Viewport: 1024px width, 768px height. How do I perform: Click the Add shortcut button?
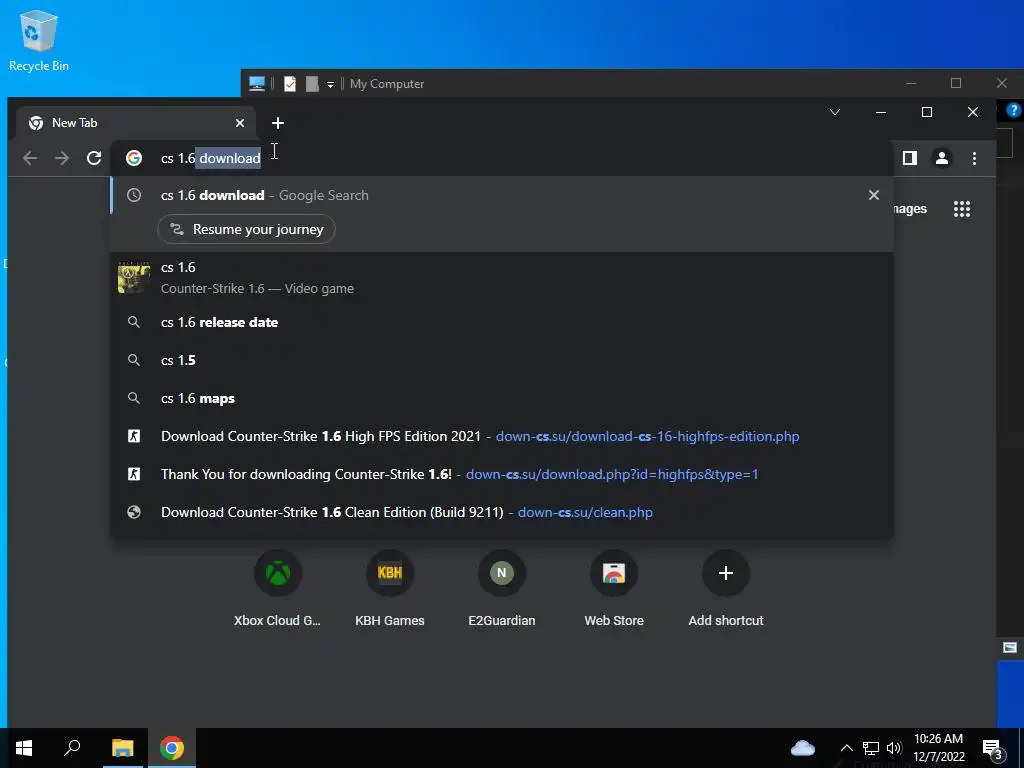tap(726, 589)
